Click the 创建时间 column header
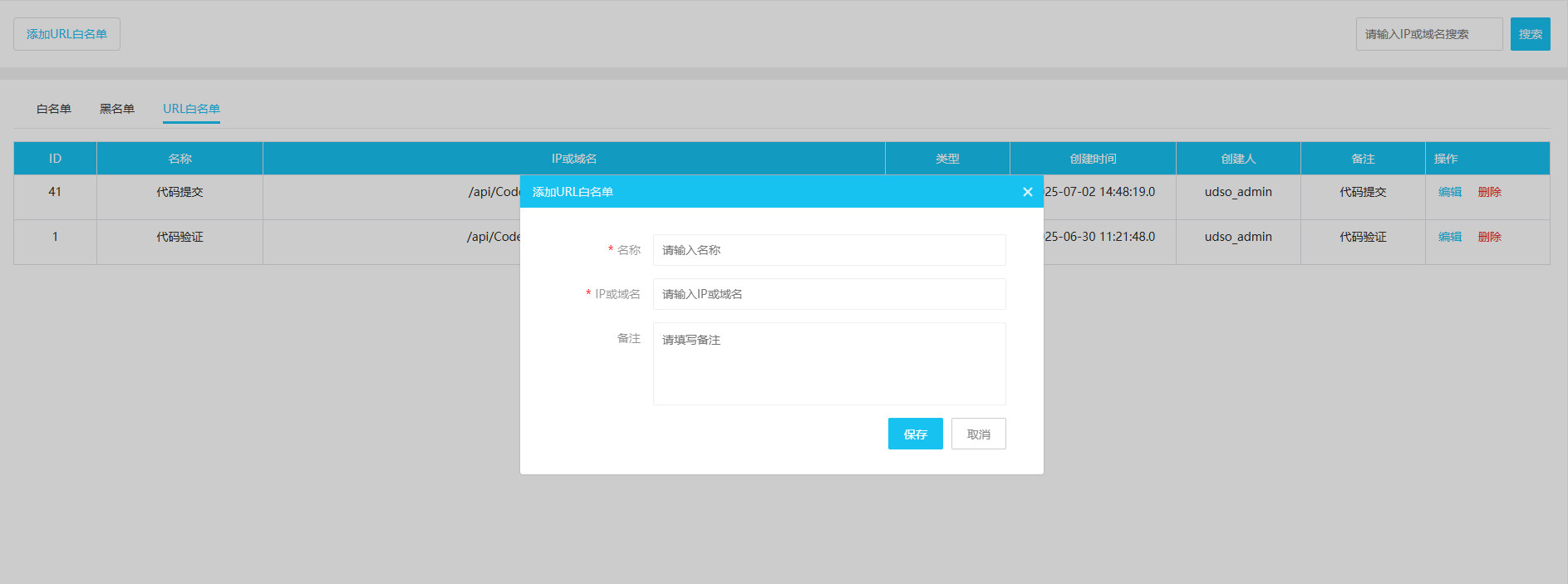 pyautogui.click(x=1093, y=159)
